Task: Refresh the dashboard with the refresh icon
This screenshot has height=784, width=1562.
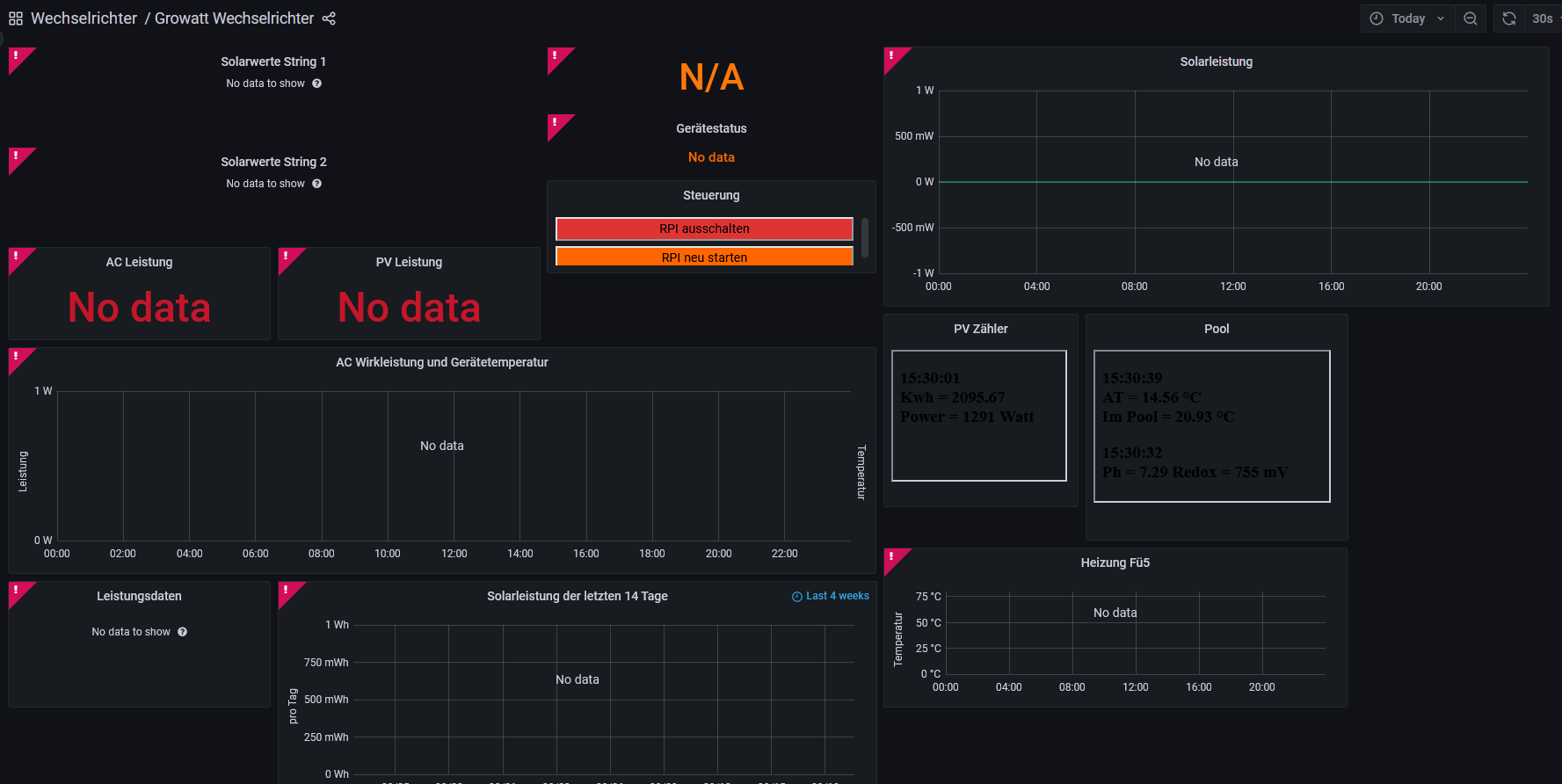Action: point(1509,18)
